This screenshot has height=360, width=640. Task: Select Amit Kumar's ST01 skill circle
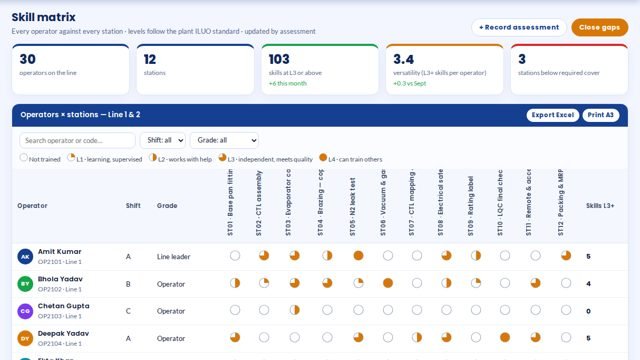235,256
